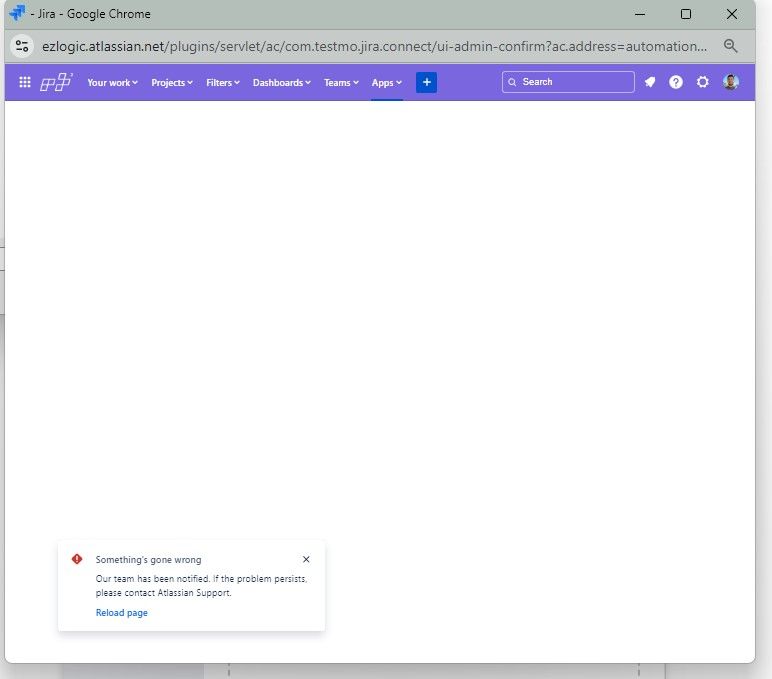Open the Your work dropdown

click(x=112, y=83)
